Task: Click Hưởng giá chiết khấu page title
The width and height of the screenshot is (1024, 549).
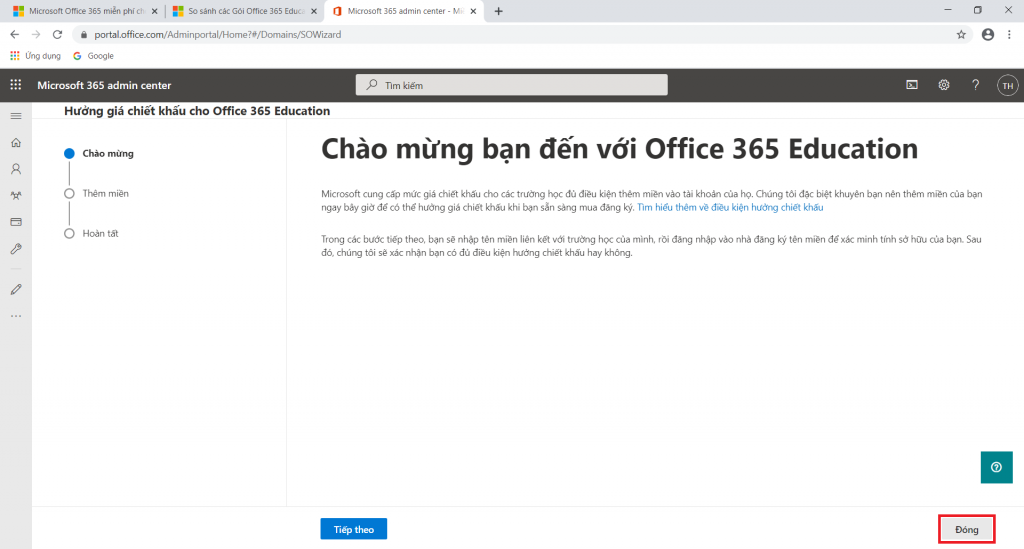Action: click(197, 111)
